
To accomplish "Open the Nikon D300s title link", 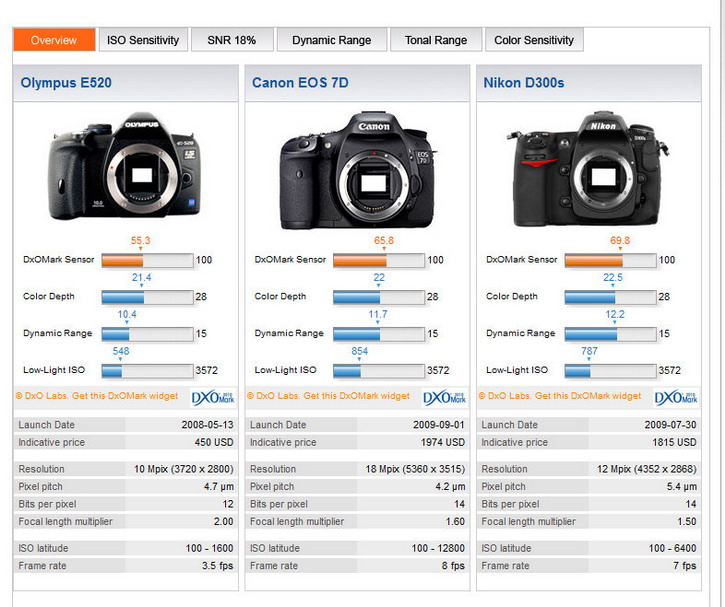I will 523,83.
